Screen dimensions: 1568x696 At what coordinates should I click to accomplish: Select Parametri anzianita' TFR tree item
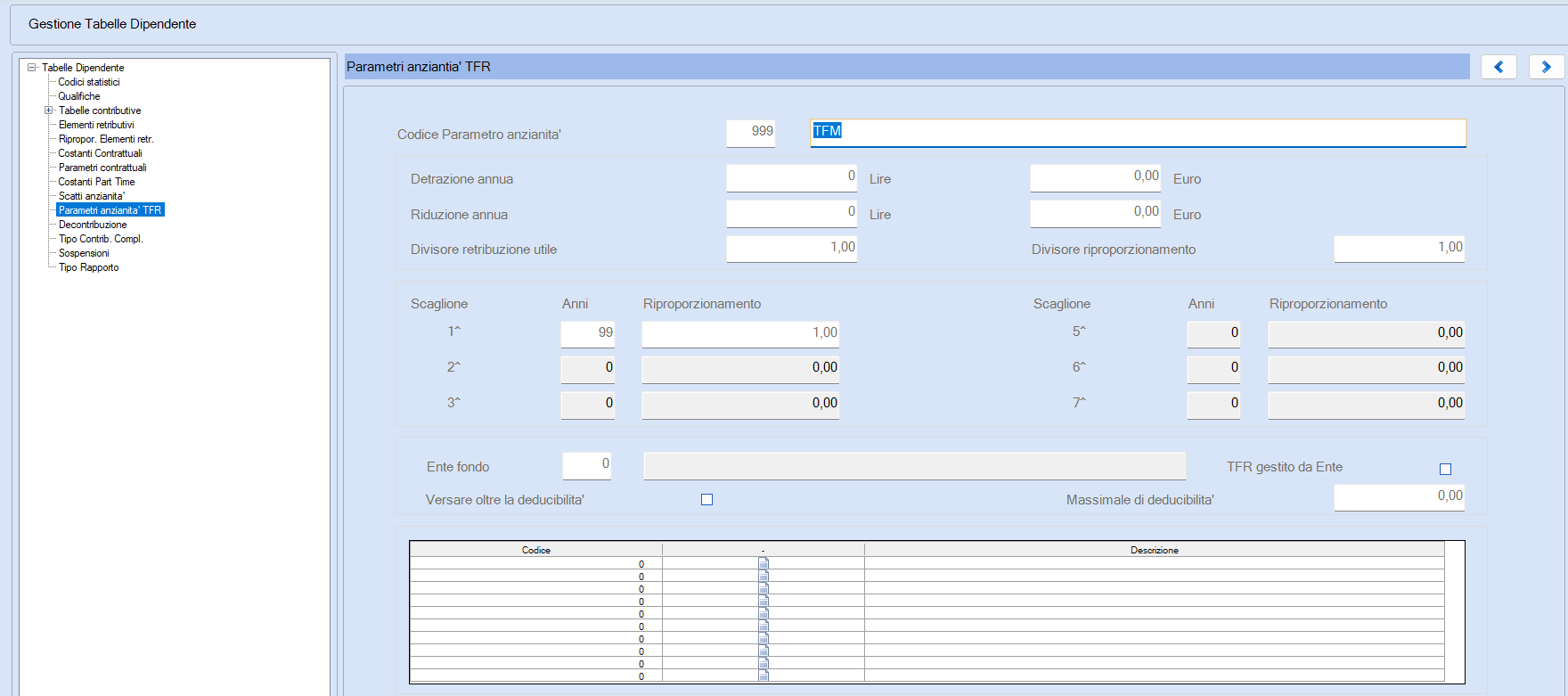(110, 210)
